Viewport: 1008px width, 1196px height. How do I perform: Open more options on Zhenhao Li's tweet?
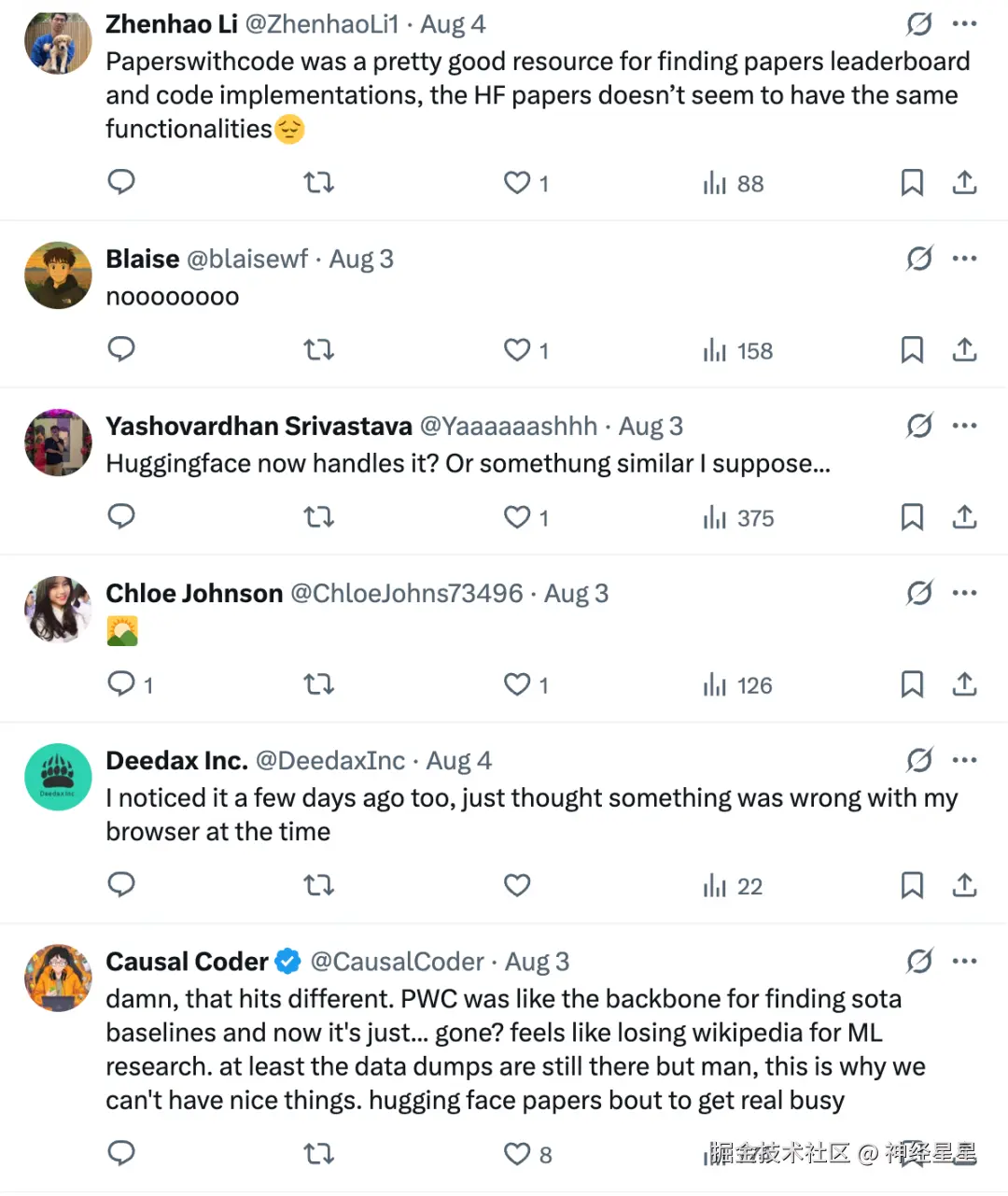(964, 24)
